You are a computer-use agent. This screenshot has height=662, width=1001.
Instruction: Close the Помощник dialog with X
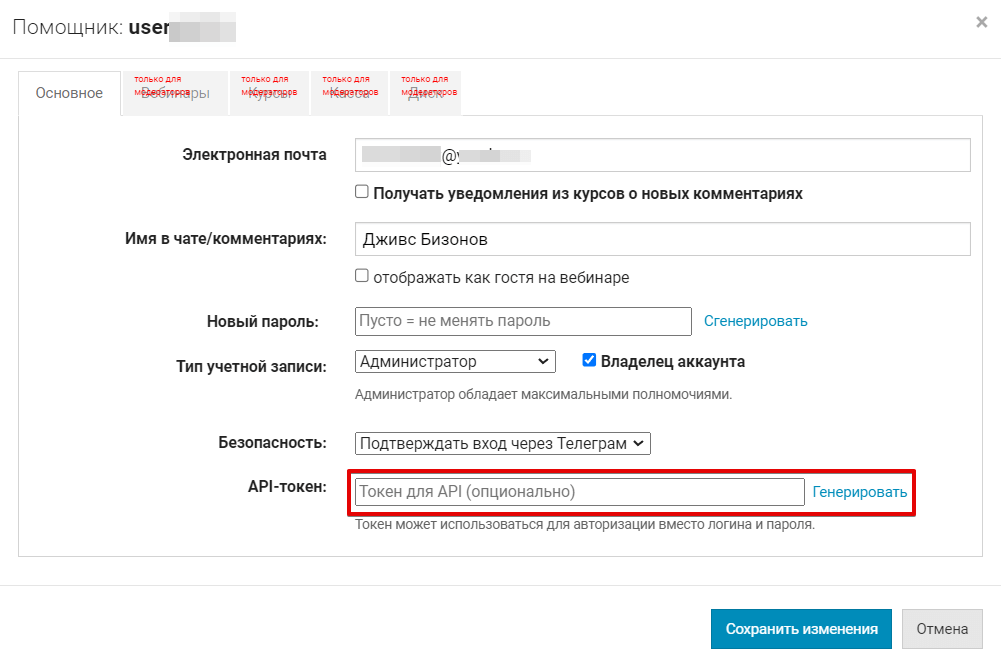coord(981,22)
